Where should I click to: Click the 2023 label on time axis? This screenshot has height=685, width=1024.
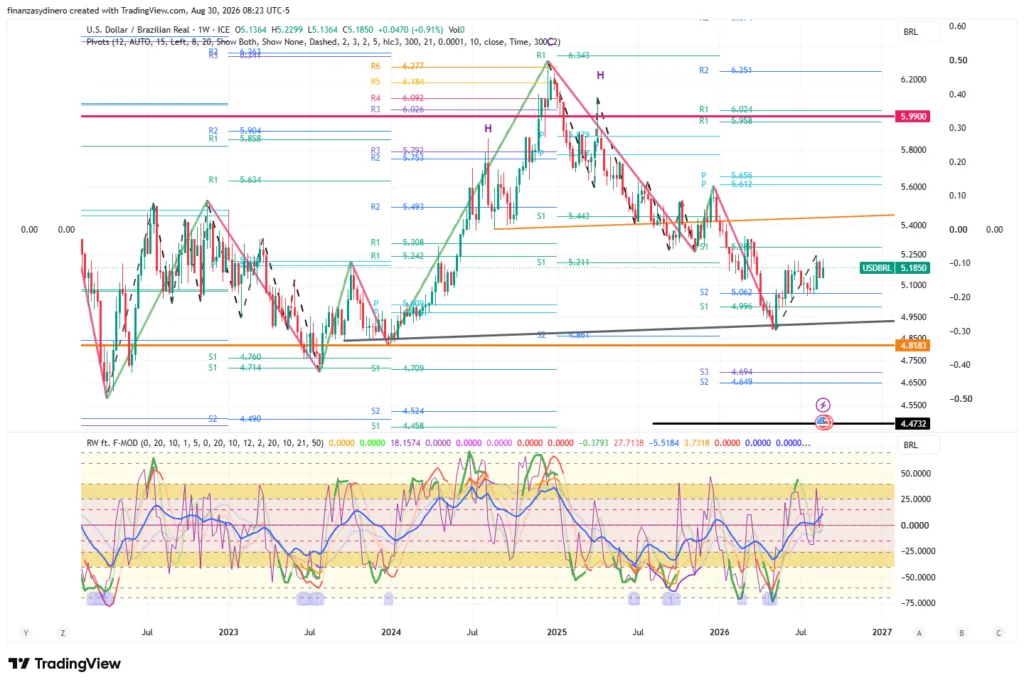click(x=229, y=632)
